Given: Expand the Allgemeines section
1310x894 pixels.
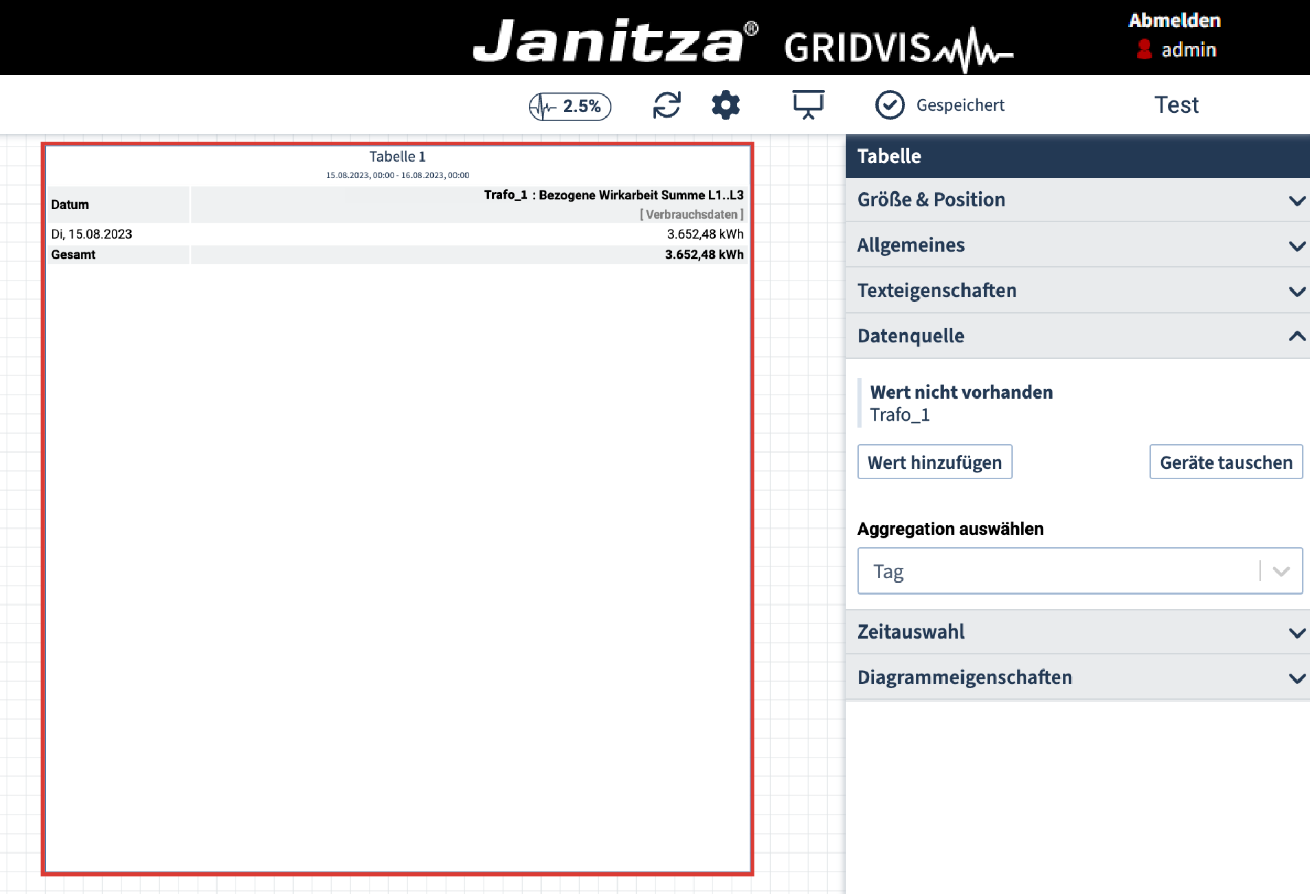Looking at the screenshot, I should pos(1077,245).
